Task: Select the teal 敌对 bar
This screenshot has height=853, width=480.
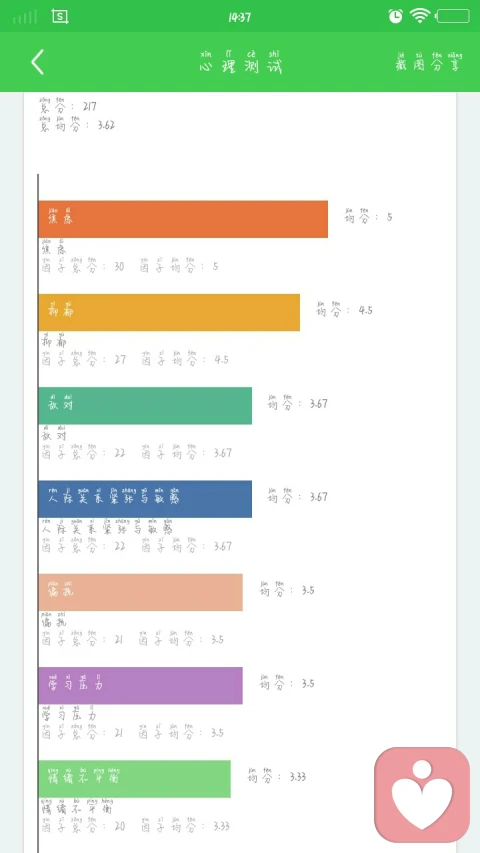Action: pyautogui.click(x=145, y=406)
